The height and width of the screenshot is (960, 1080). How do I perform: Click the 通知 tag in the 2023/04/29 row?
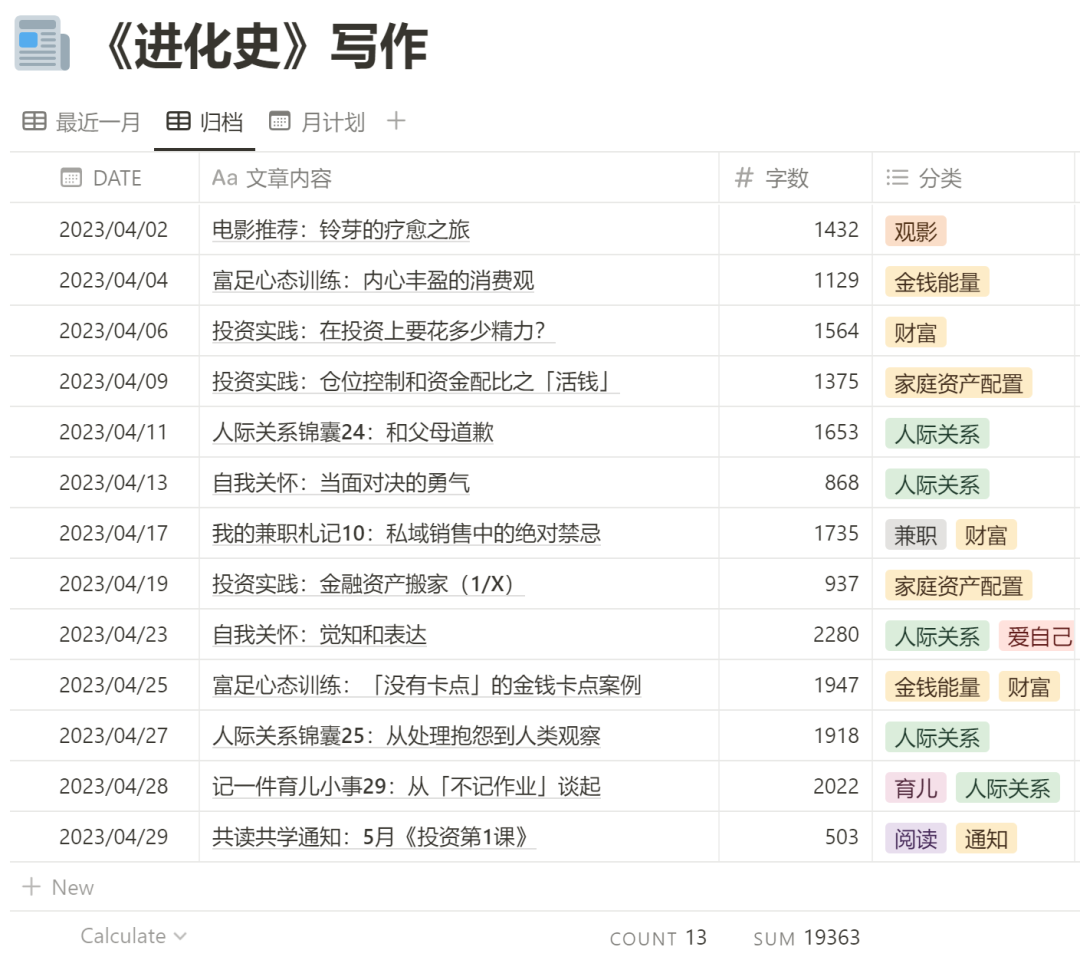(986, 839)
